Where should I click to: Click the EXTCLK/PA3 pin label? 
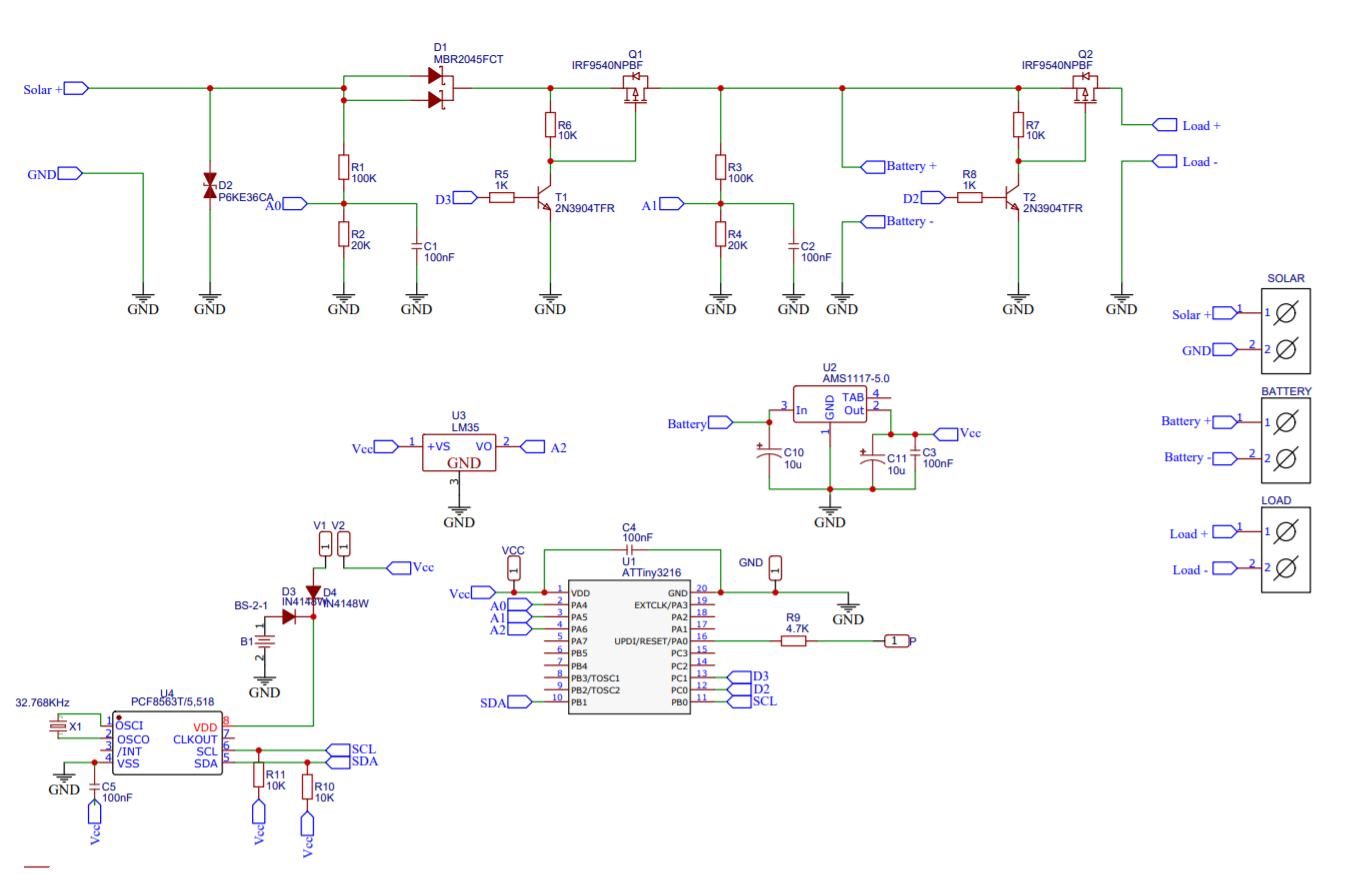tap(661, 605)
